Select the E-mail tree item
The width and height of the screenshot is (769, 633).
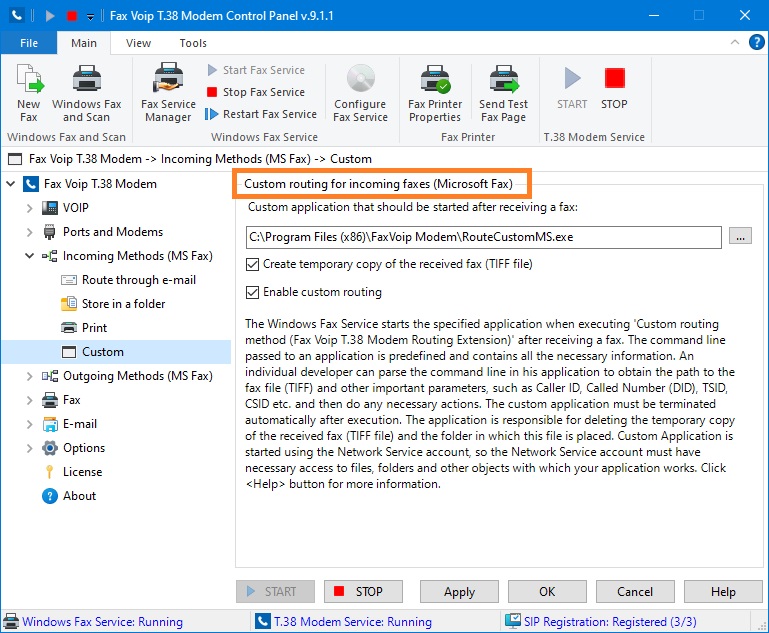70,424
